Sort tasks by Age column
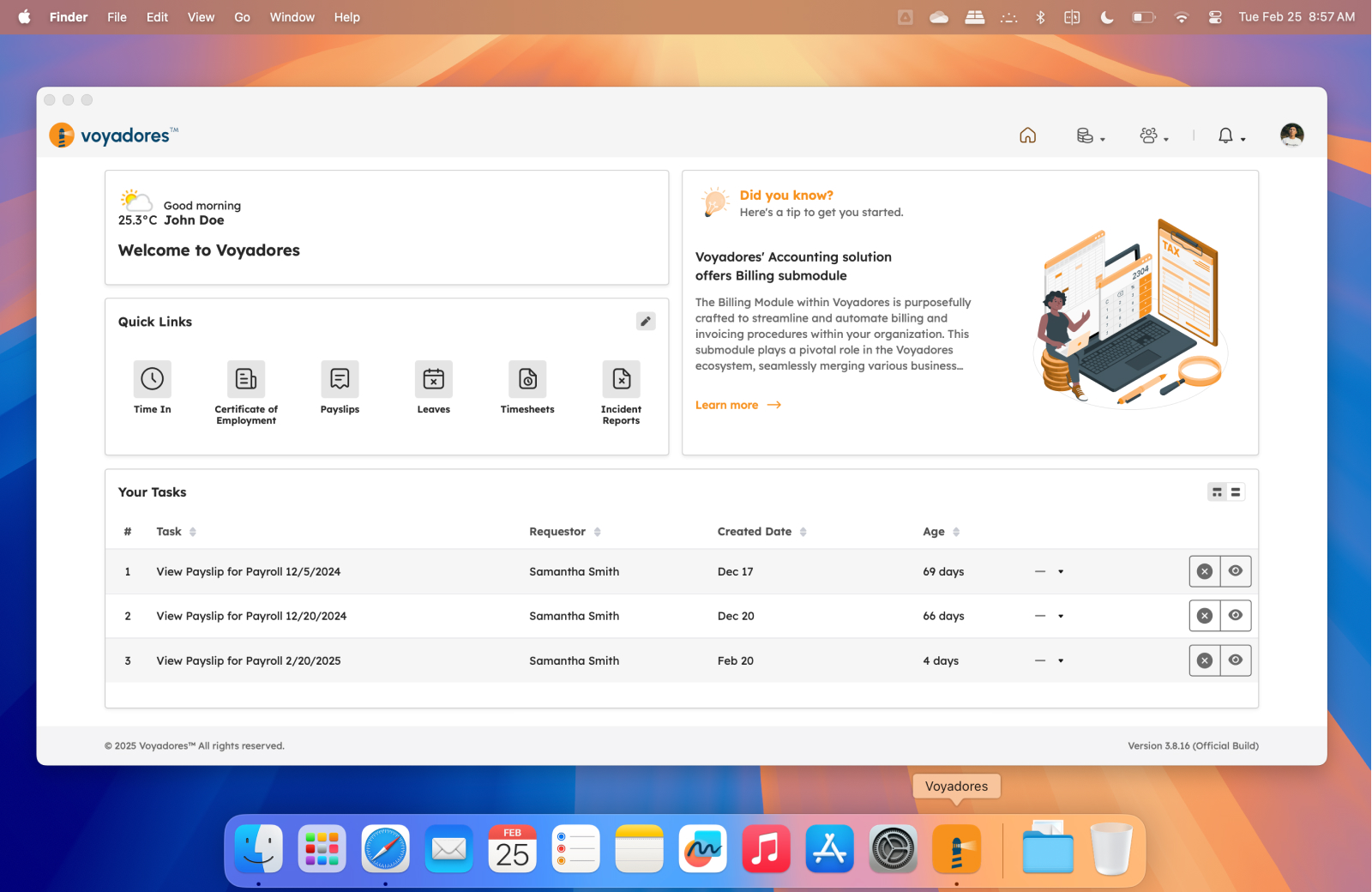1372x892 pixels. [956, 532]
